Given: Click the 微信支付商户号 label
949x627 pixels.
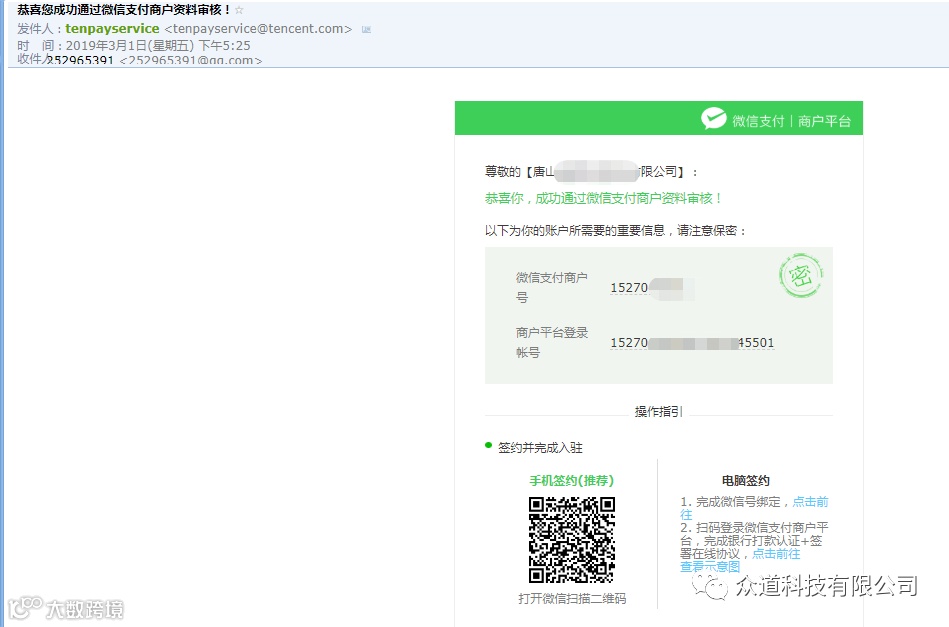Looking at the screenshot, I should [x=551, y=287].
